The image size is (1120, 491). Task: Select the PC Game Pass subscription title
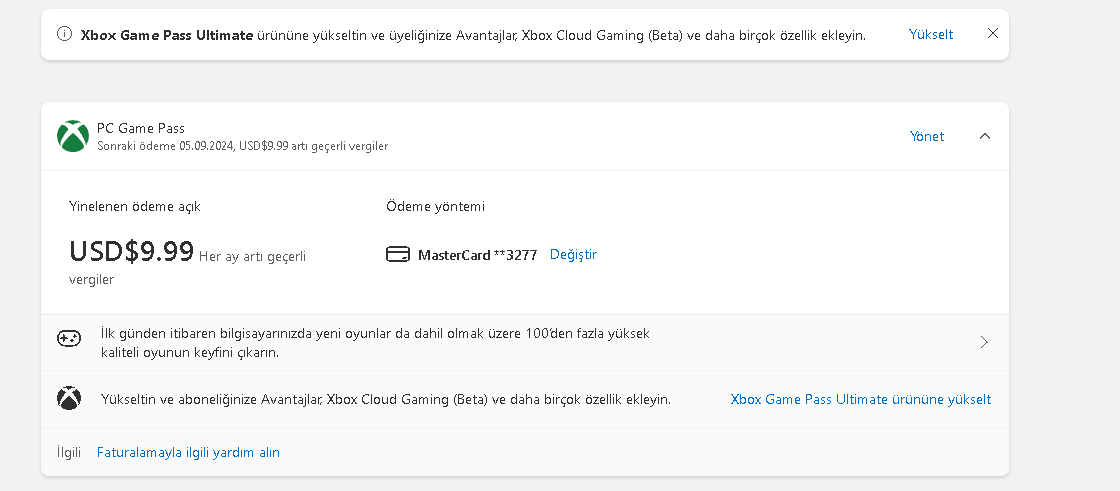tap(141, 128)
